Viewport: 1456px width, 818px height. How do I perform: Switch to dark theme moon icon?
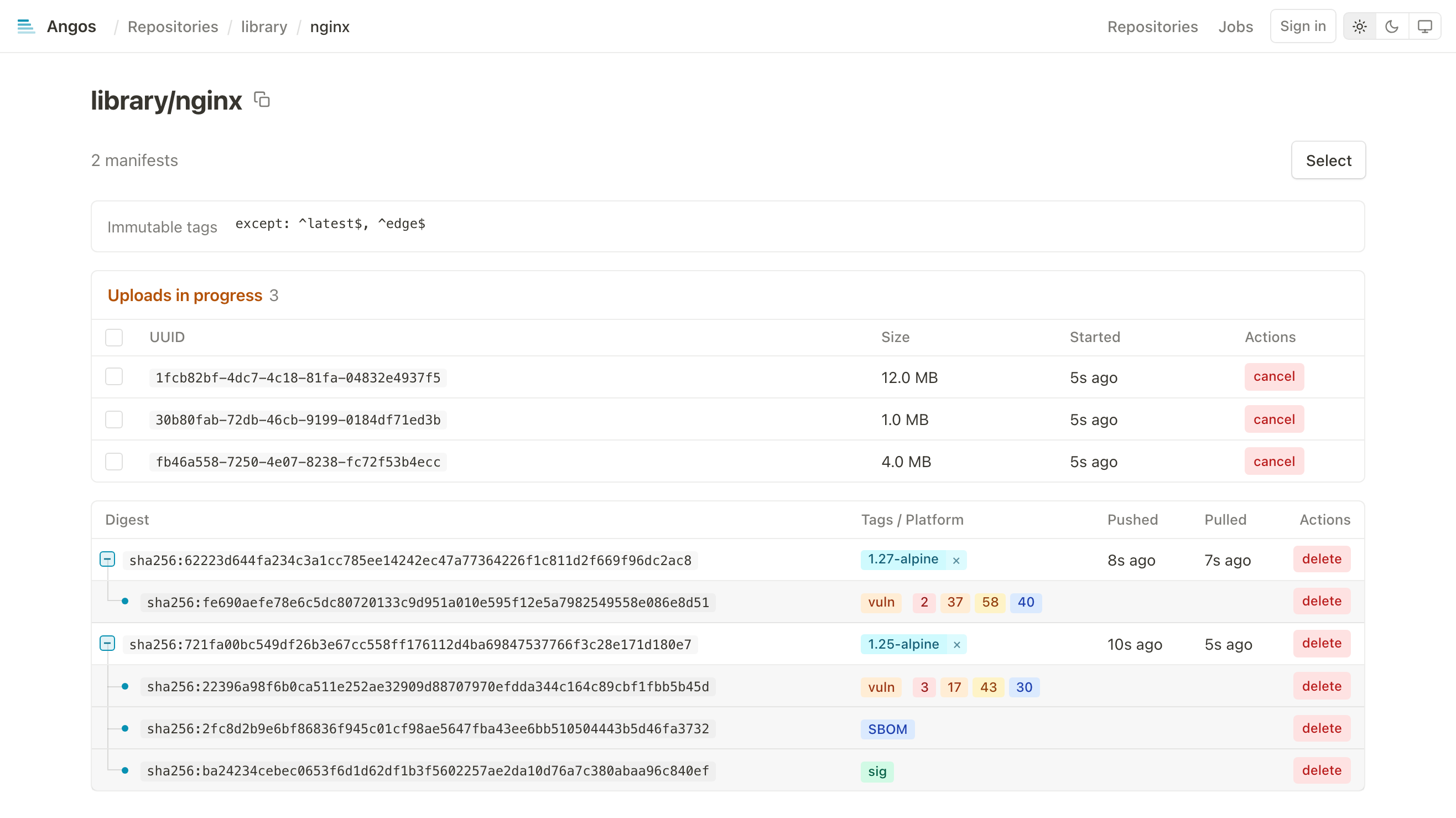[1392, 27]
